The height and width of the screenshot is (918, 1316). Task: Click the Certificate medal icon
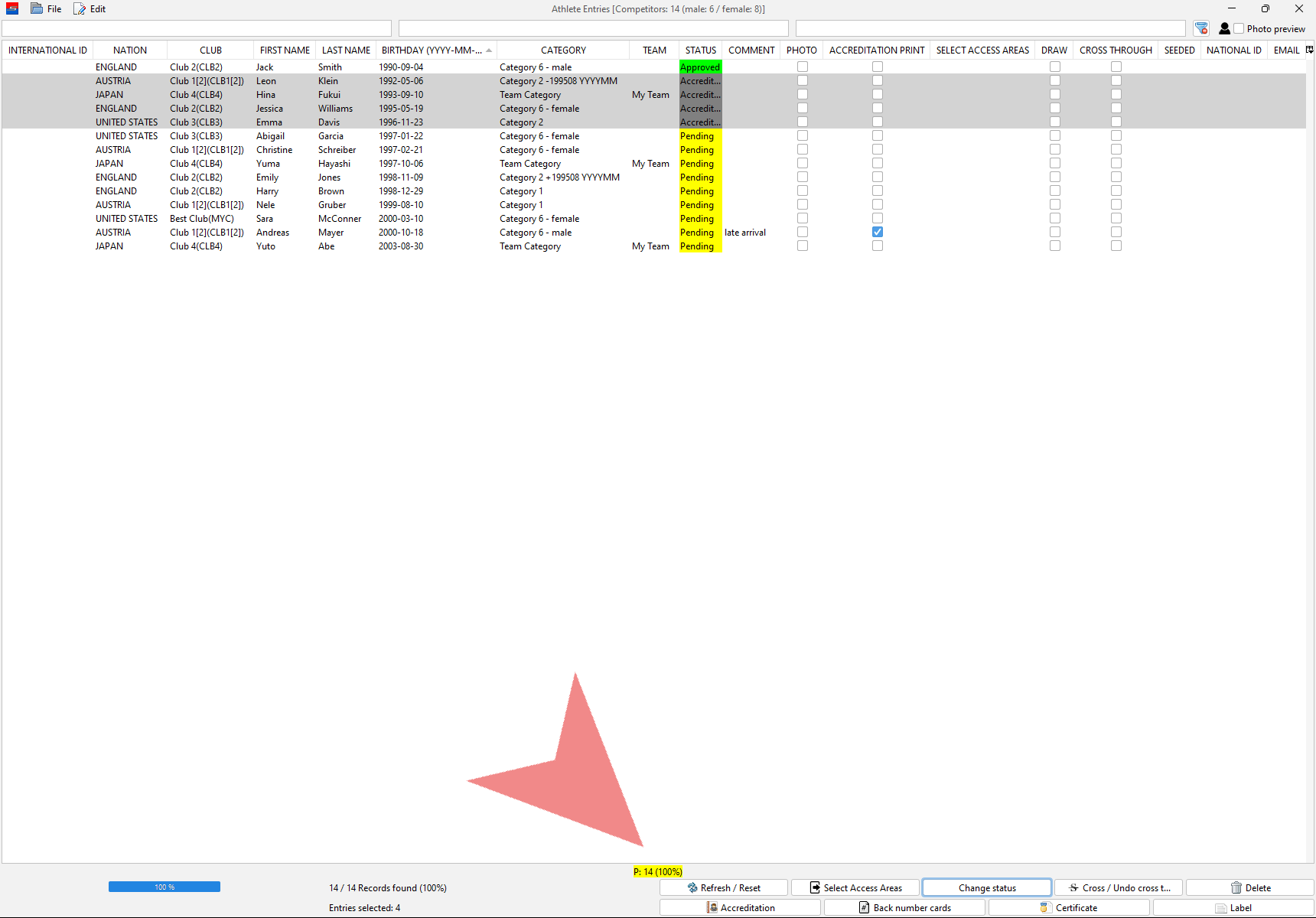coord(1044,908)
